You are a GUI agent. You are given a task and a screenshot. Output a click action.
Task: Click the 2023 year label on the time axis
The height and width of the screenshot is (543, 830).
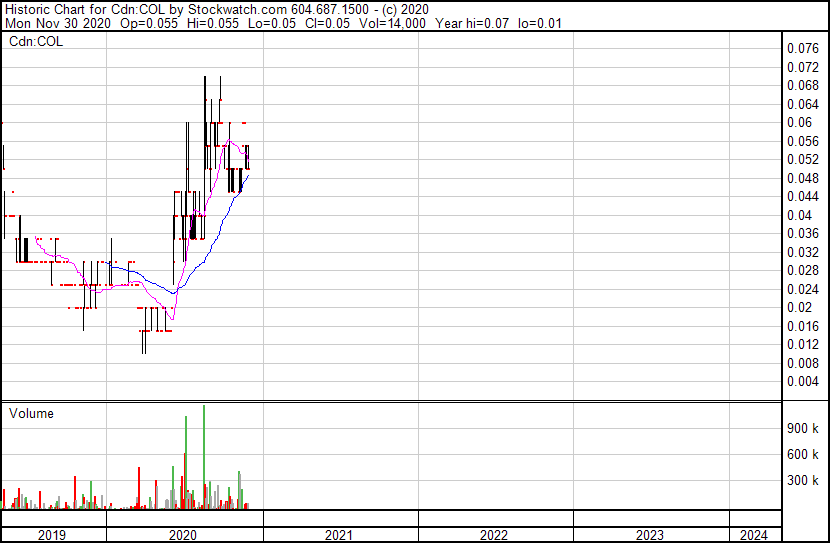click(x=649, y=535)
